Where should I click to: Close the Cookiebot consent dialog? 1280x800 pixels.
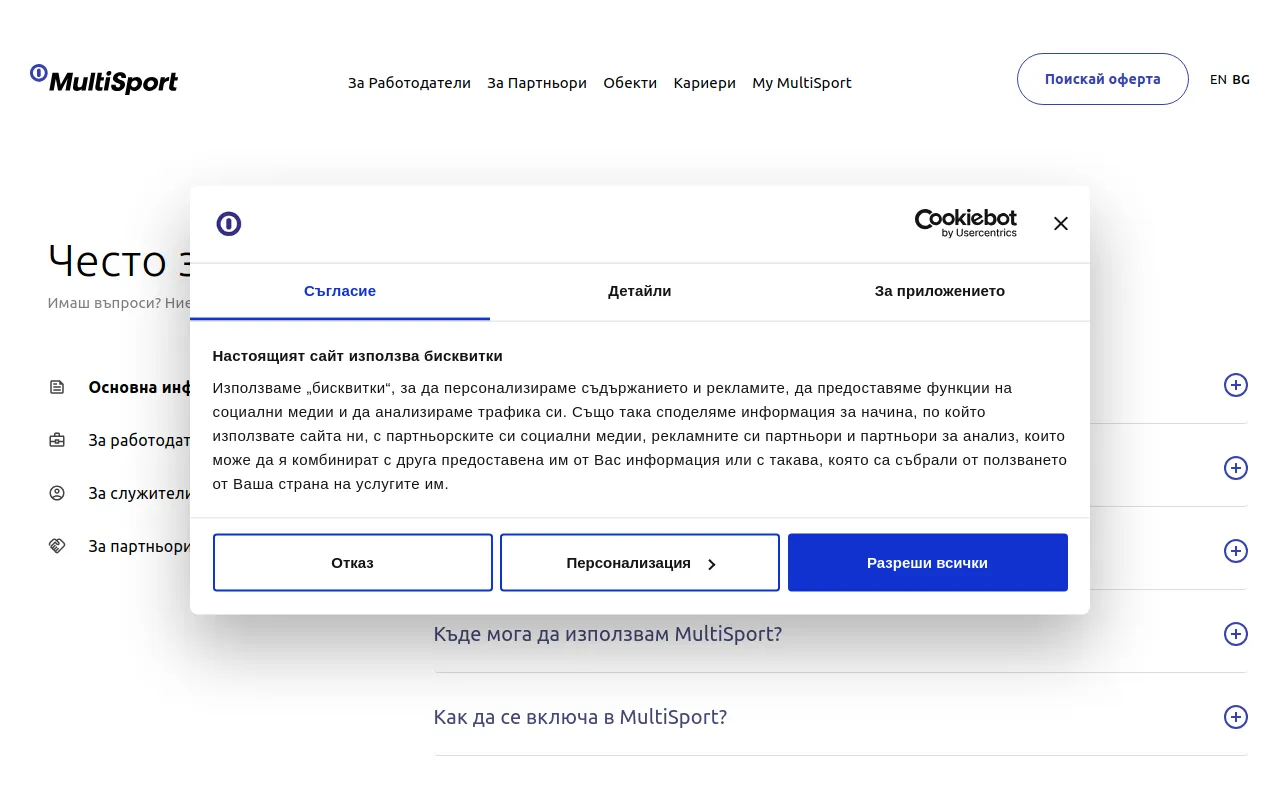1061,223
